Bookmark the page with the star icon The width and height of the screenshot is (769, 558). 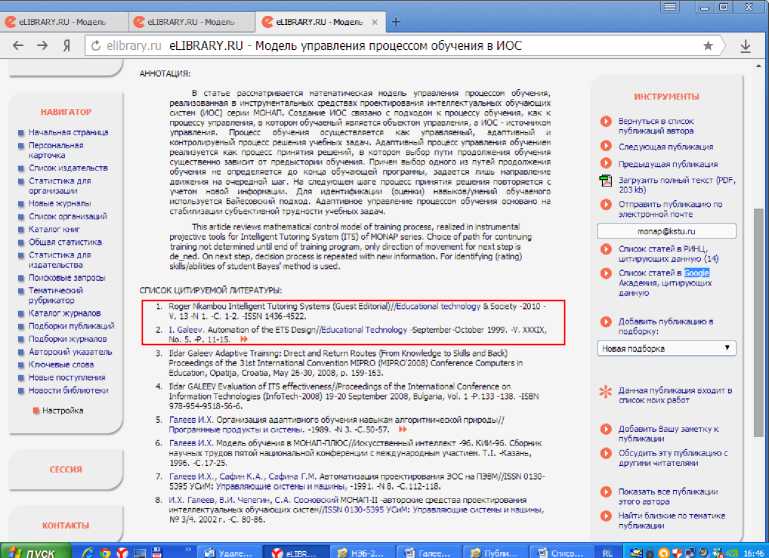[x=708, y=46]
